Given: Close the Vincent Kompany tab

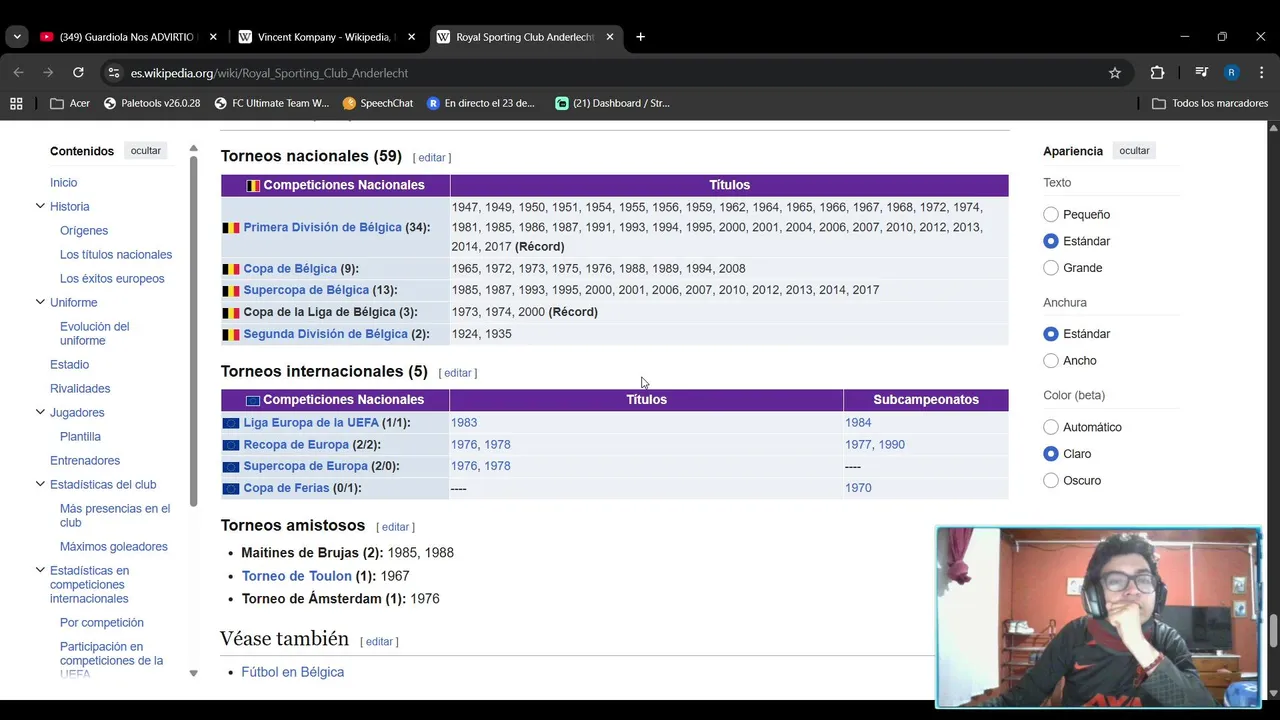Looking at the screenshot, I should coord(411,37).
